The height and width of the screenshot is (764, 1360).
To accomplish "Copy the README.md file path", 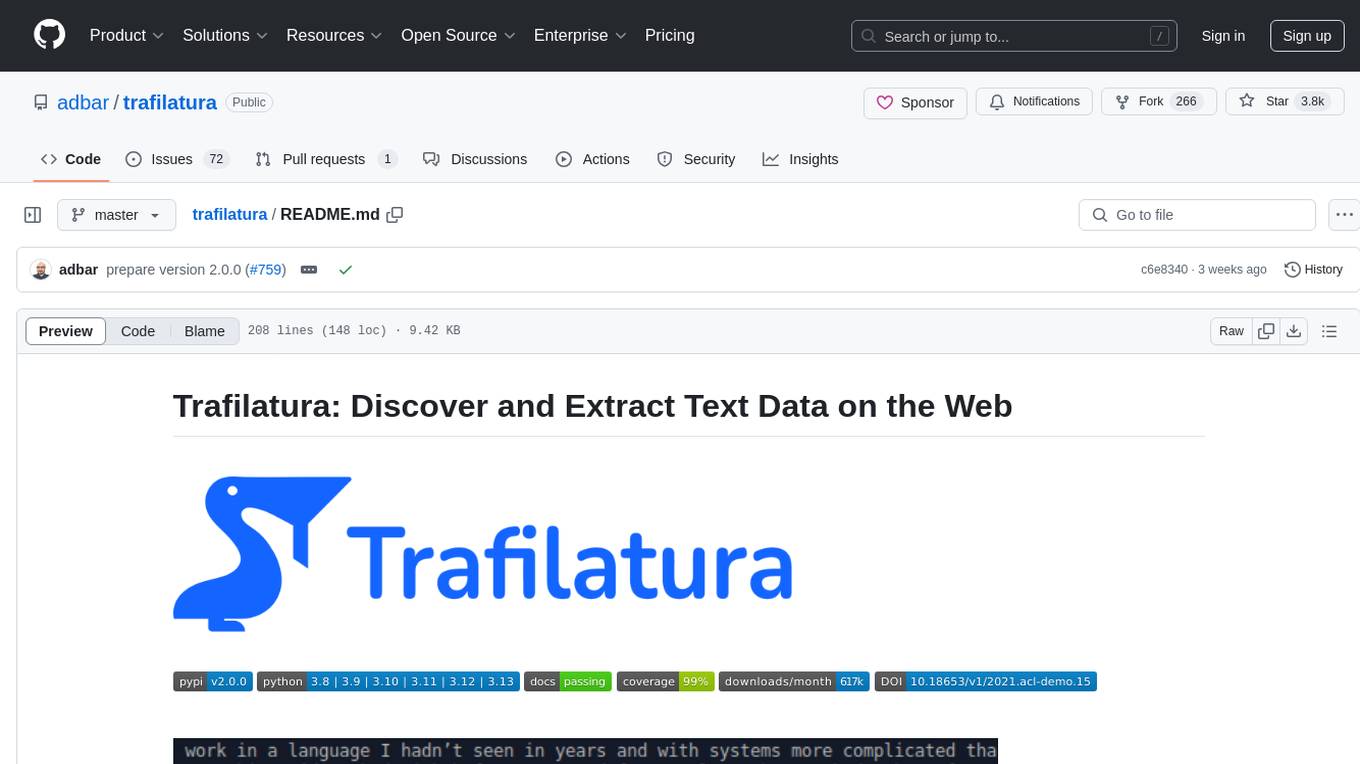I will (395, 214).
